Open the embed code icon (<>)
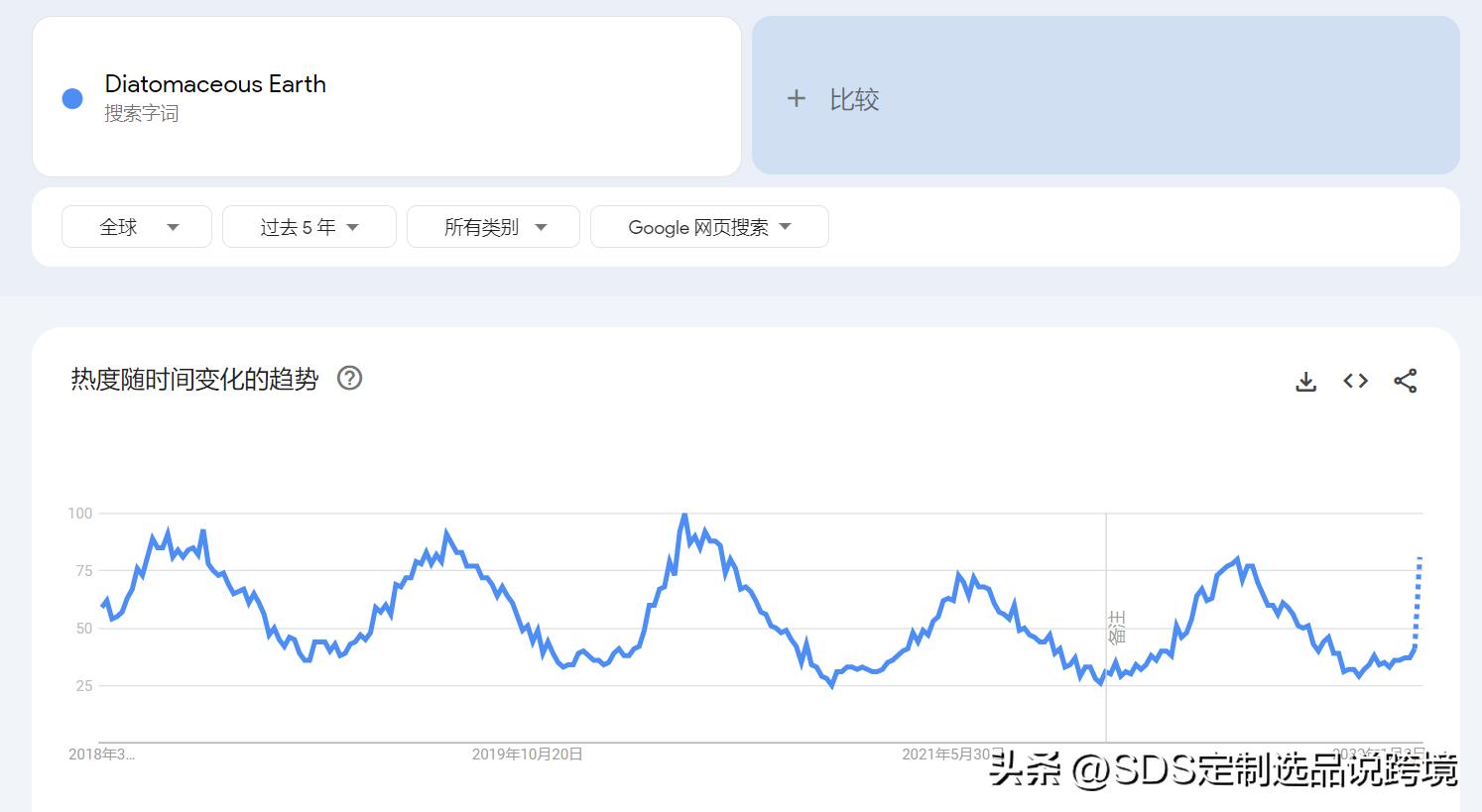This screenshot has width=1482, height=812. pos(1355,380)
